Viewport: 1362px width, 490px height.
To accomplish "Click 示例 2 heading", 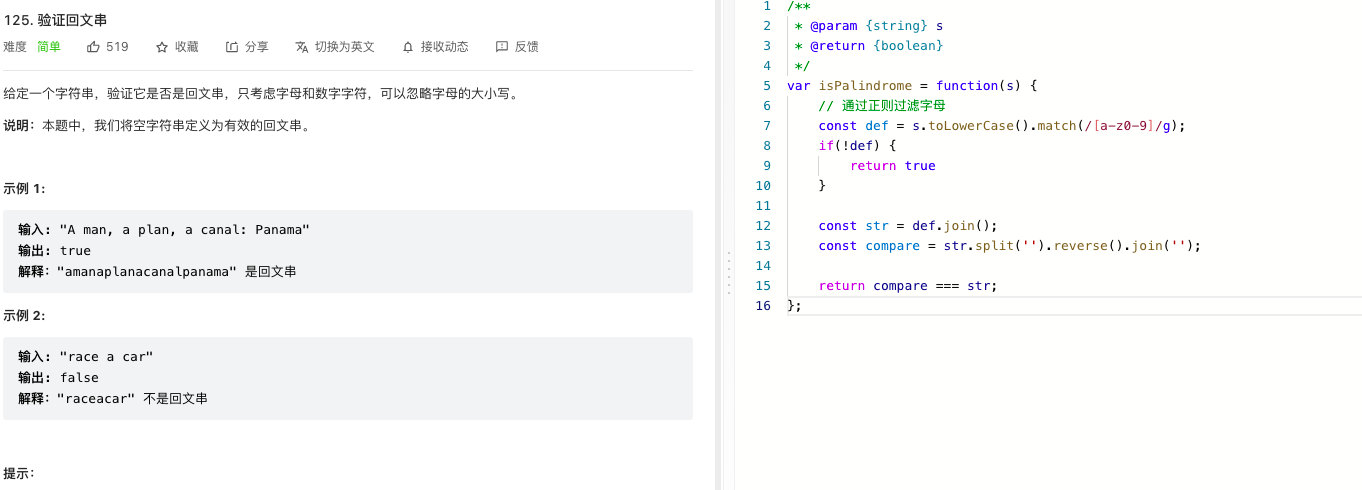I will (25, 315).
